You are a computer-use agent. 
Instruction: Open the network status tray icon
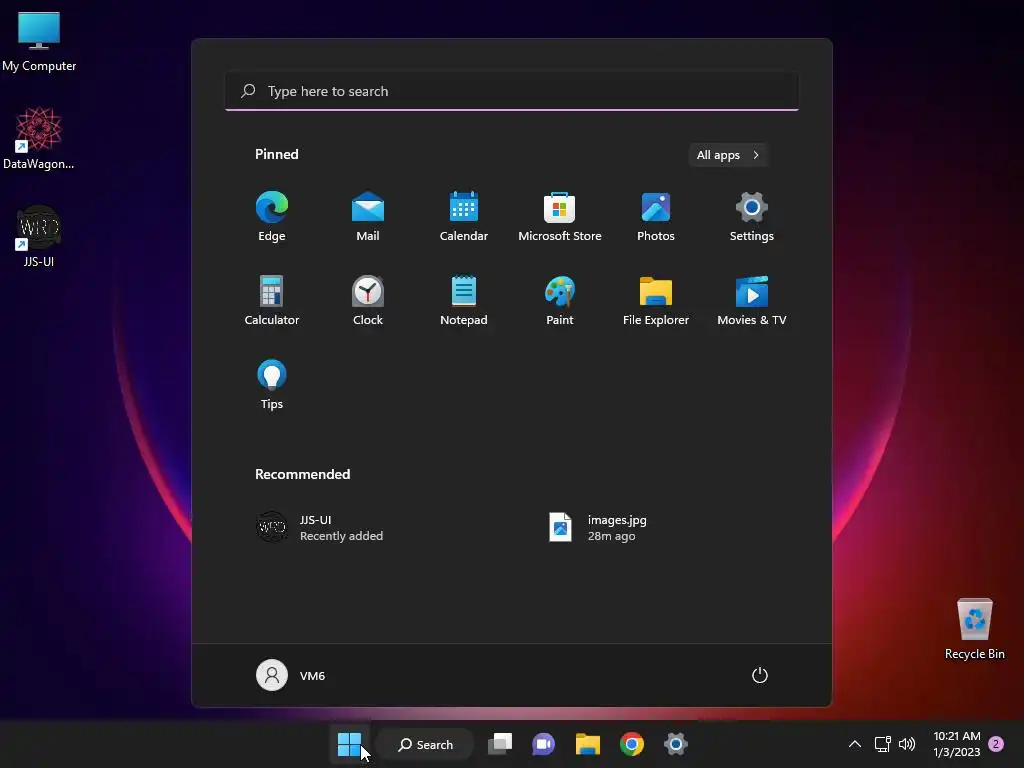883,744
